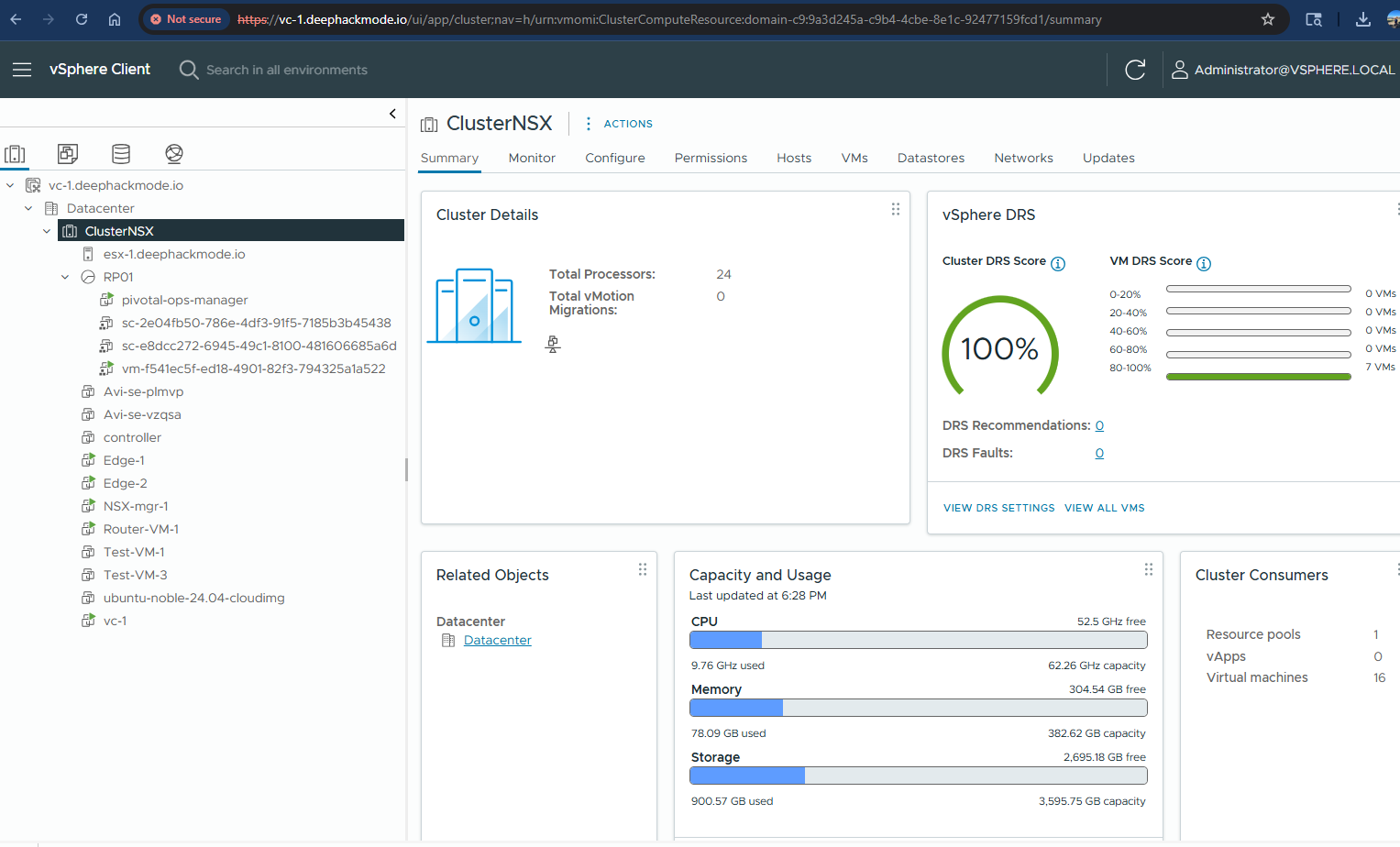The image size is (1400, 847).
Task: Collapse the RP01 resource pool node
Action: pos(65,277)
